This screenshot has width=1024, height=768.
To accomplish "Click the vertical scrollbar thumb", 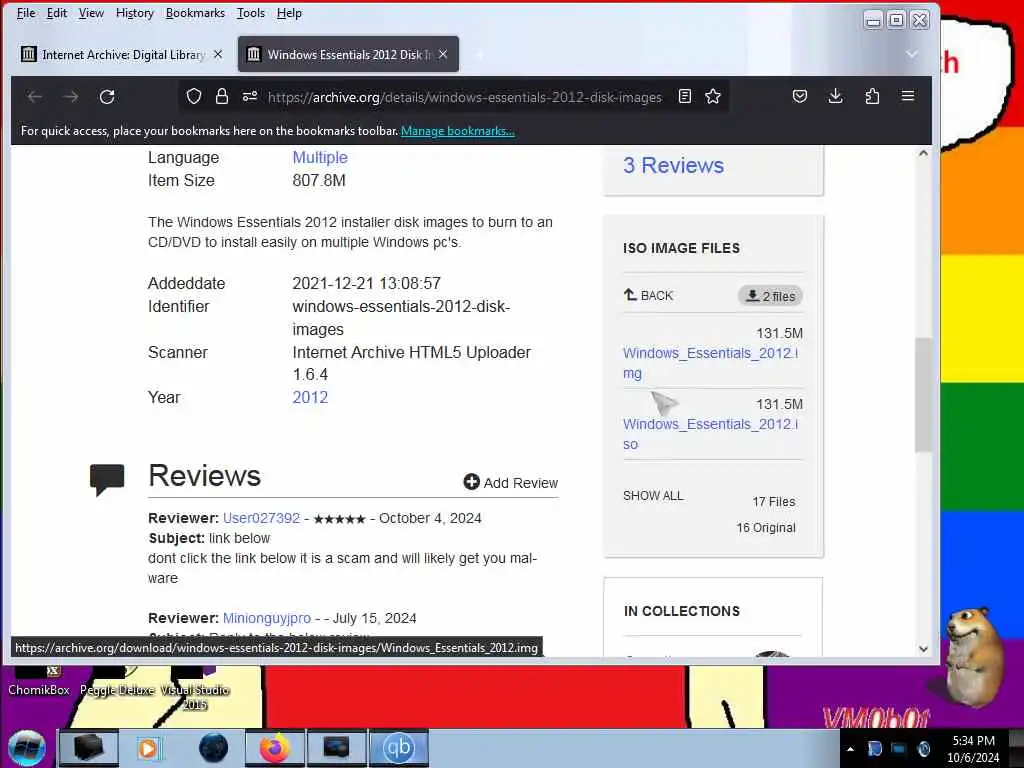I will click(923, 394).
